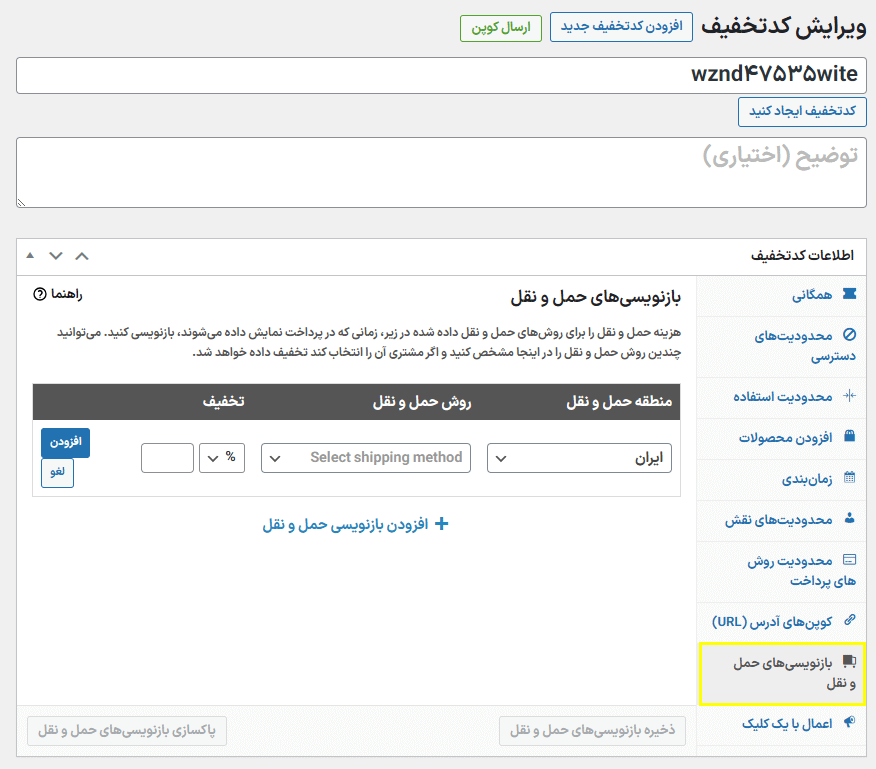Click the کوپن‌های آدرس URL link icon
The width and height of the screenshot is (876, 769).
pos(851,620)
